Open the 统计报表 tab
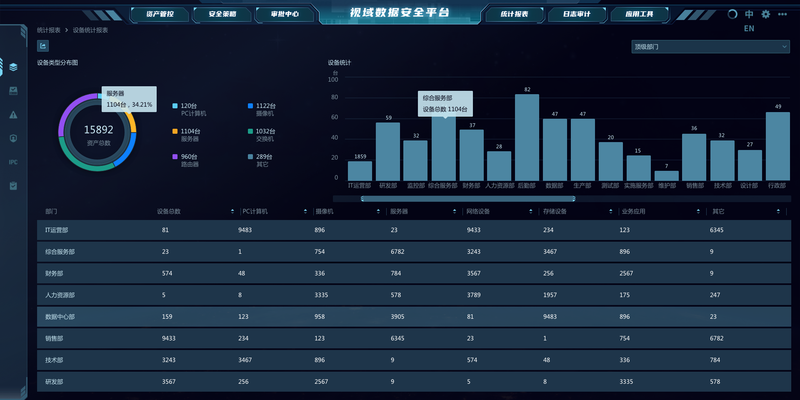 coord(514,14)
